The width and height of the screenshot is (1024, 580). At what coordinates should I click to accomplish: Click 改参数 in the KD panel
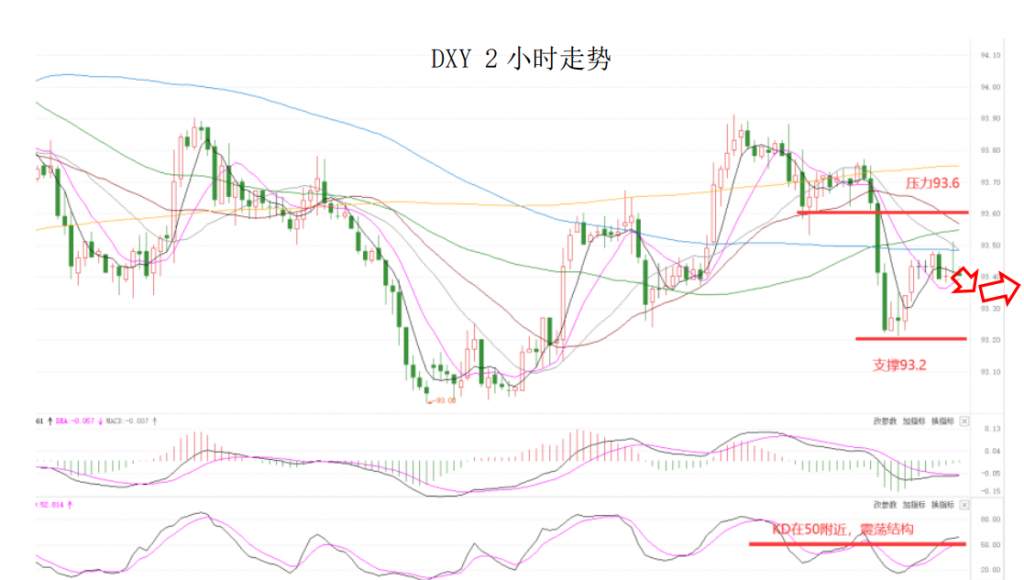tap(885, 505)
